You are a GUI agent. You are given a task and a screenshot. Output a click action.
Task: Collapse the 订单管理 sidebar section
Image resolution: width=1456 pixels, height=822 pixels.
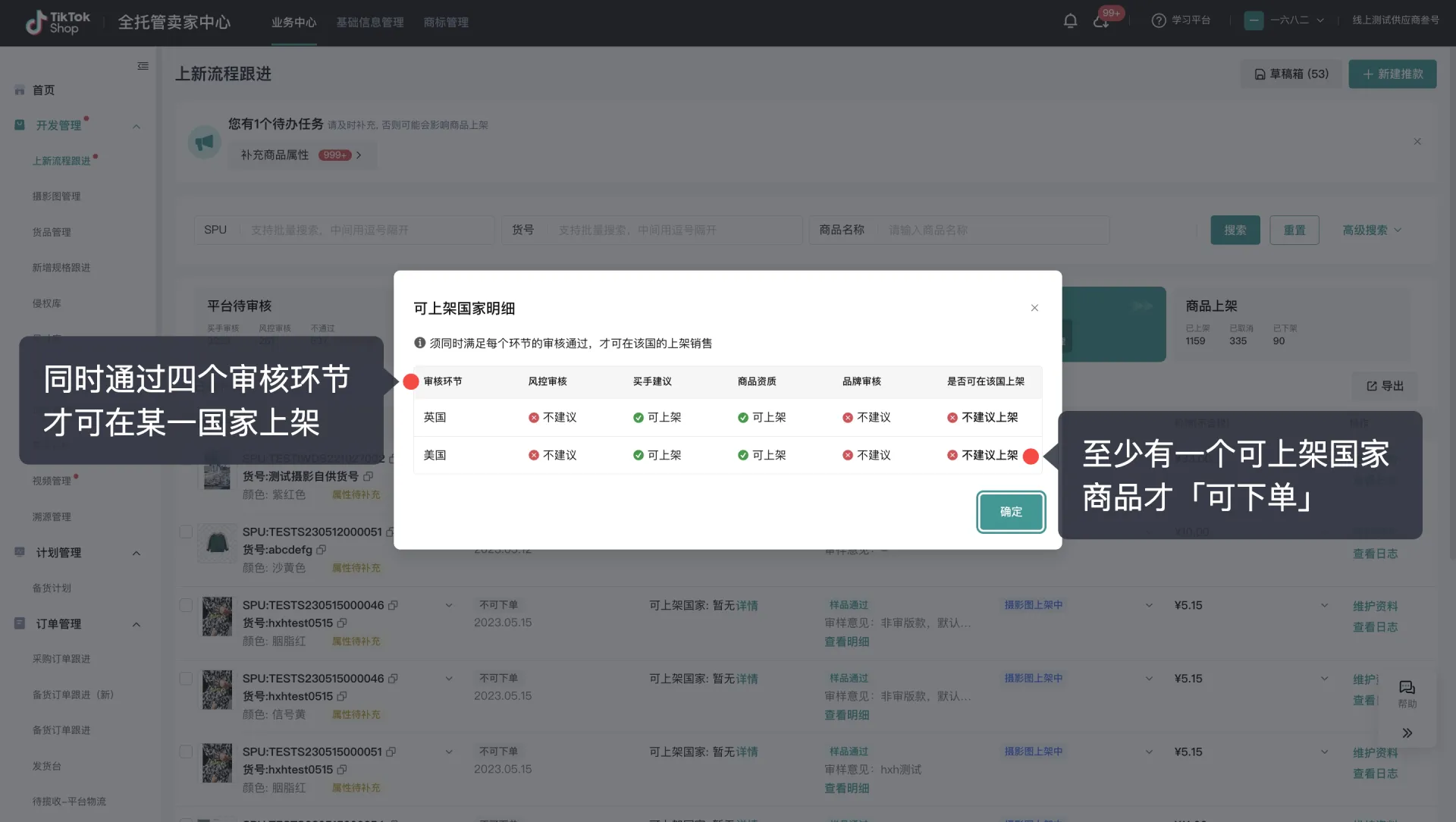point(136,625)
